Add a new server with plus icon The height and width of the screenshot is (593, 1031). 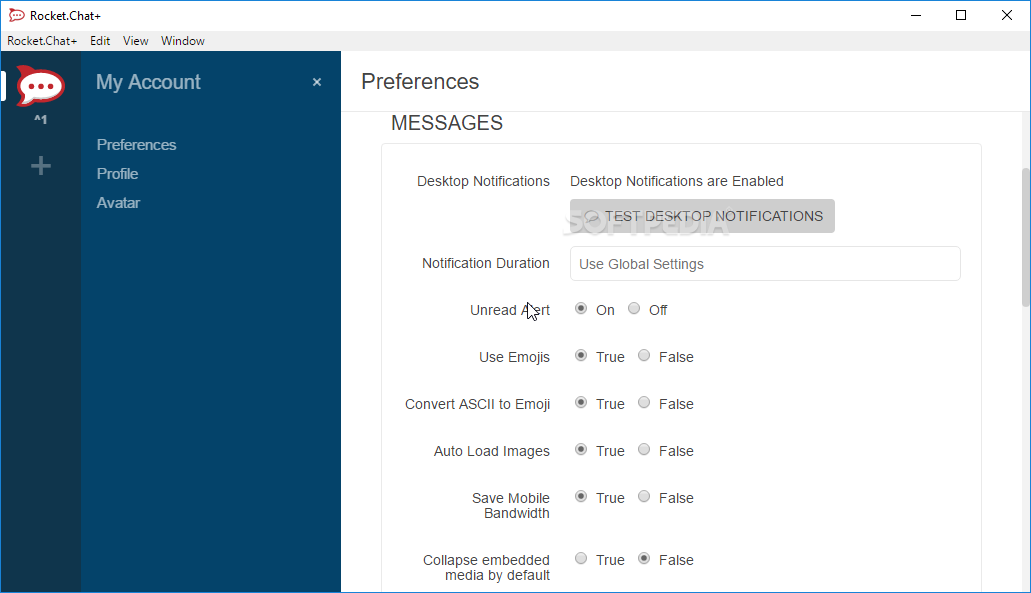click(x=41, y=166)
